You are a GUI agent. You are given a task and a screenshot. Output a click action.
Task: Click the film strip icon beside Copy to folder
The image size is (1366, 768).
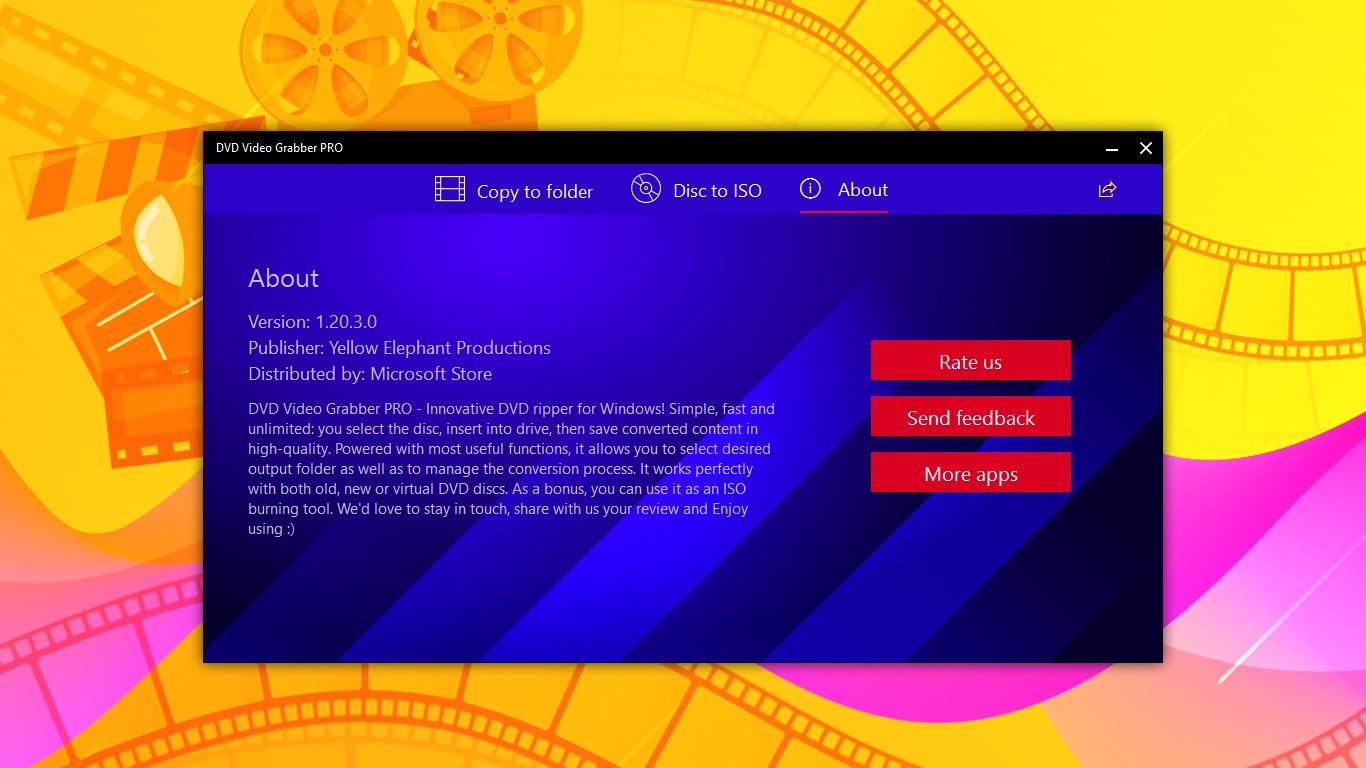(x=450, y=189)
